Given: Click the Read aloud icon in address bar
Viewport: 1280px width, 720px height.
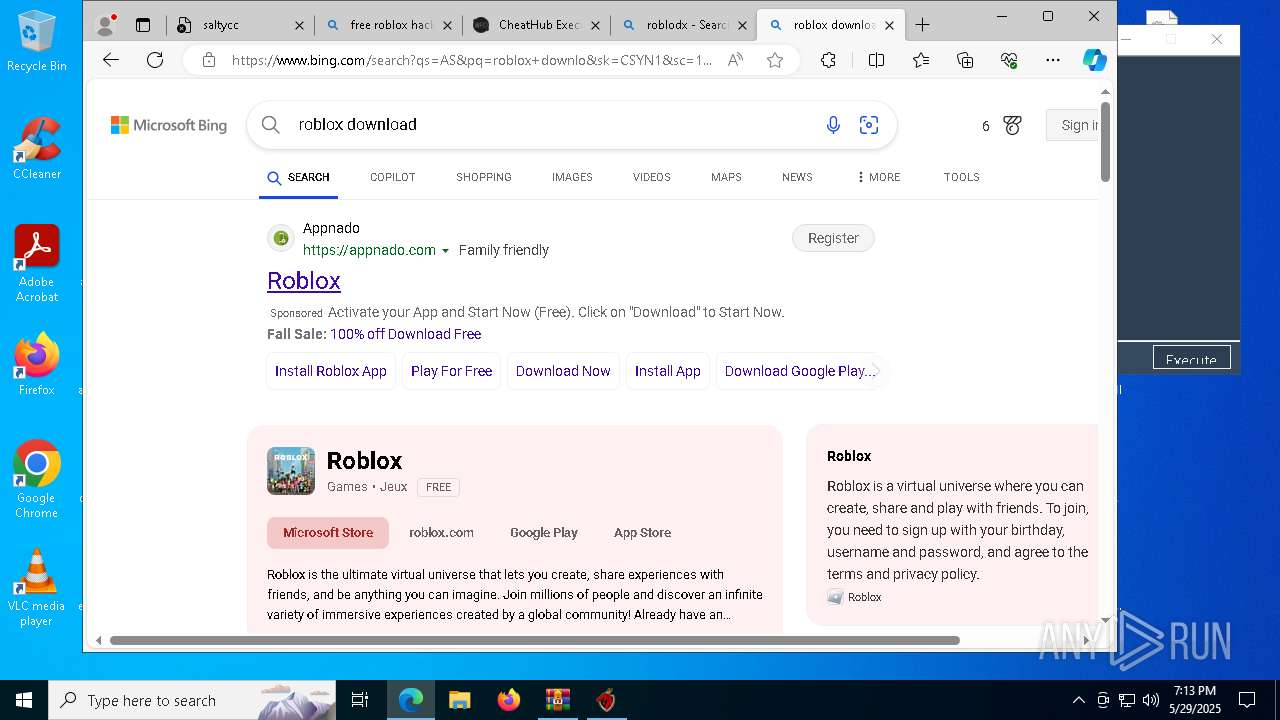Looking at the screenshot, I should click(x=735, y=60).
